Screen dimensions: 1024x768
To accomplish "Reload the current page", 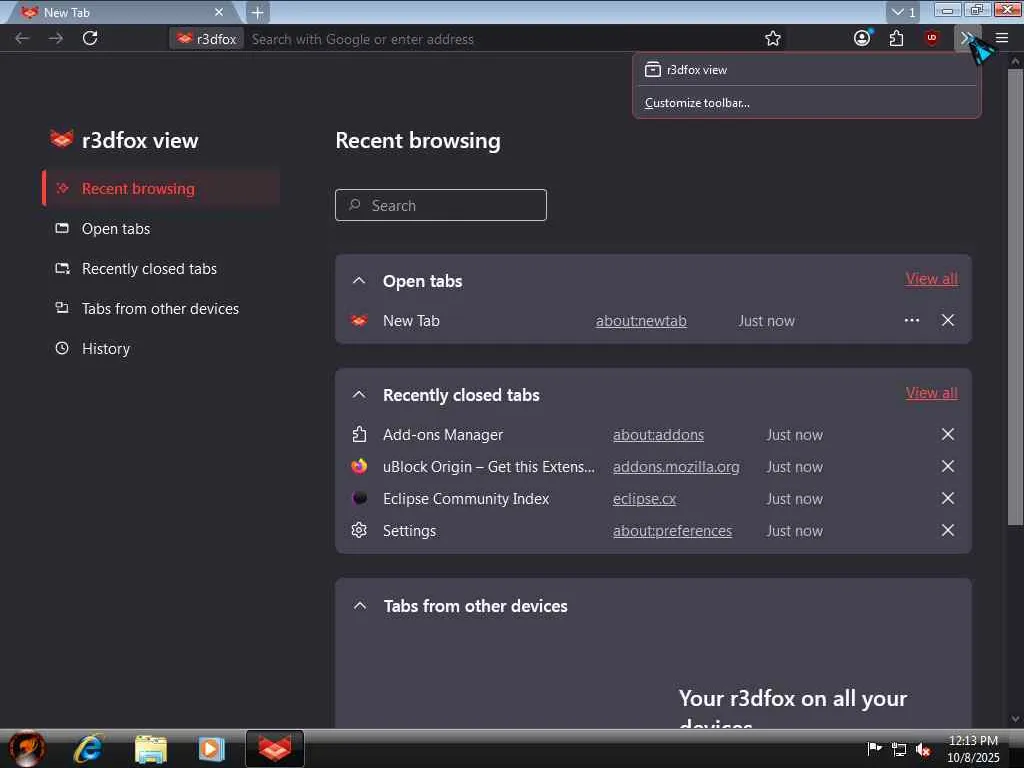I will click(90, 39).
